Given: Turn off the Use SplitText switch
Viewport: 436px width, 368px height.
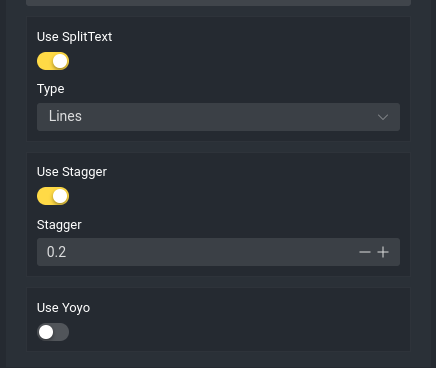Looking at the screenshot, I should coord(53,61).
